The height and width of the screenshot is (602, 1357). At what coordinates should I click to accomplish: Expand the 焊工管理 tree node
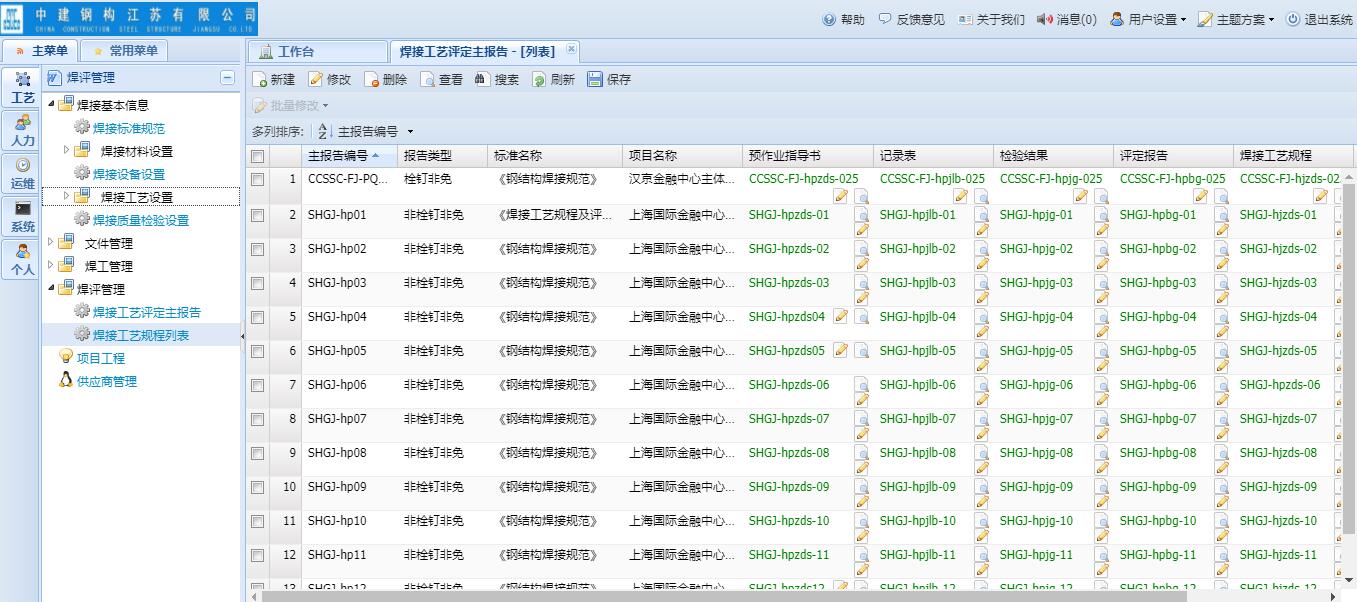tap(53, 266)
